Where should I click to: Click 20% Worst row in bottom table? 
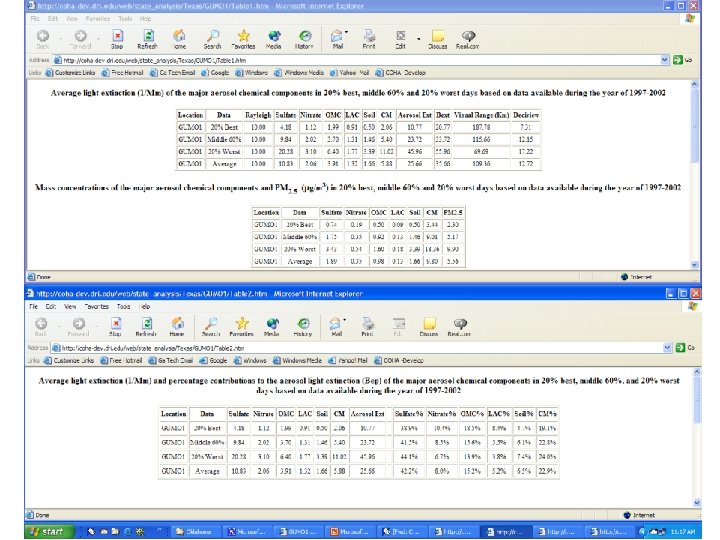[x=358, y=456]
